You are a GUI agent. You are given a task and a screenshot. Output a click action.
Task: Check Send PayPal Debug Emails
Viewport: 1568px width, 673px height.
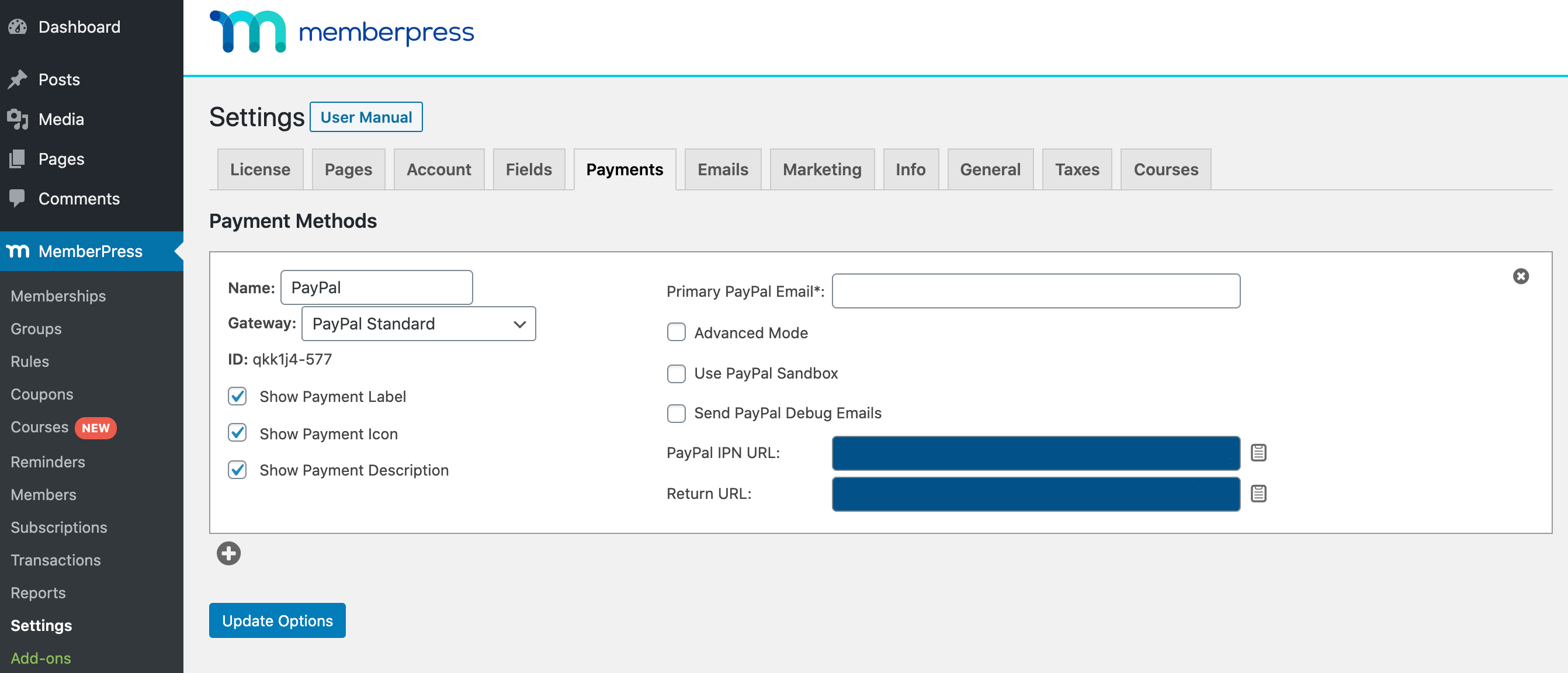[677, 413]
